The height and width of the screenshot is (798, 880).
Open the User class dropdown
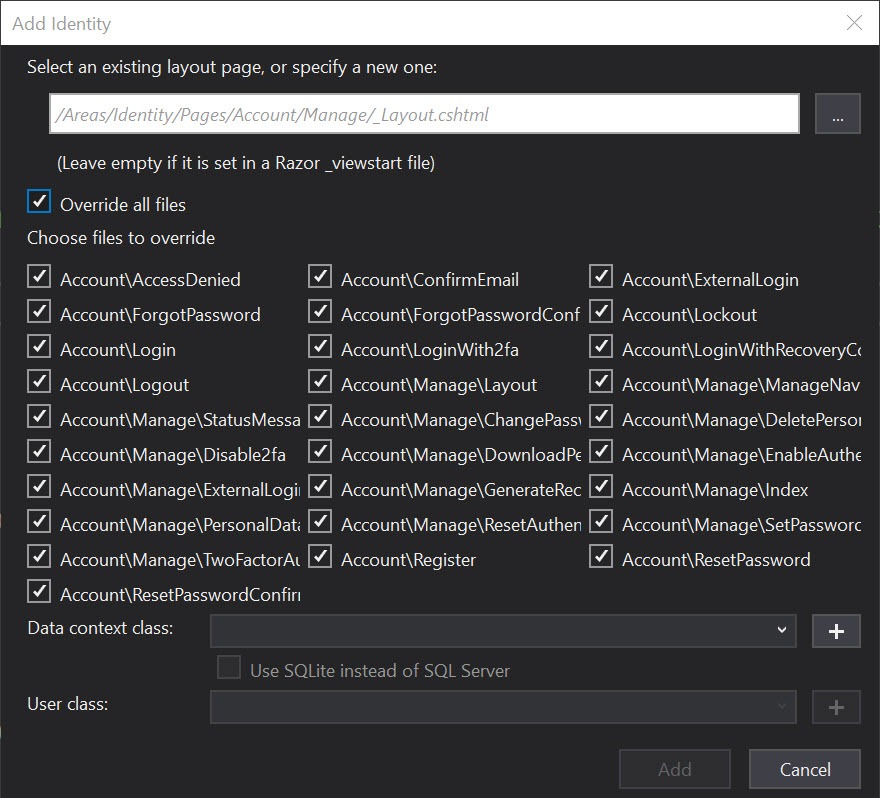(x=503, y=707)
